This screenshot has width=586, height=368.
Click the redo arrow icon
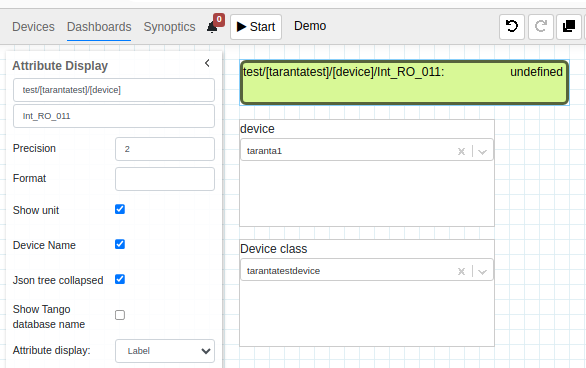540,27
